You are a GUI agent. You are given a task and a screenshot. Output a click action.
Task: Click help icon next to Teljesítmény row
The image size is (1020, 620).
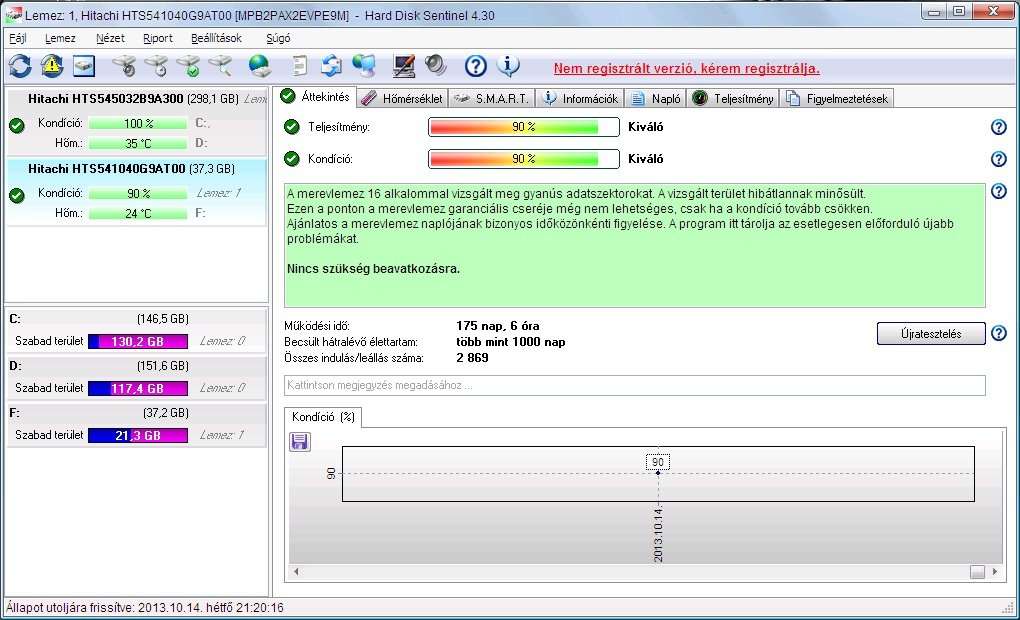tap(999, 127)
